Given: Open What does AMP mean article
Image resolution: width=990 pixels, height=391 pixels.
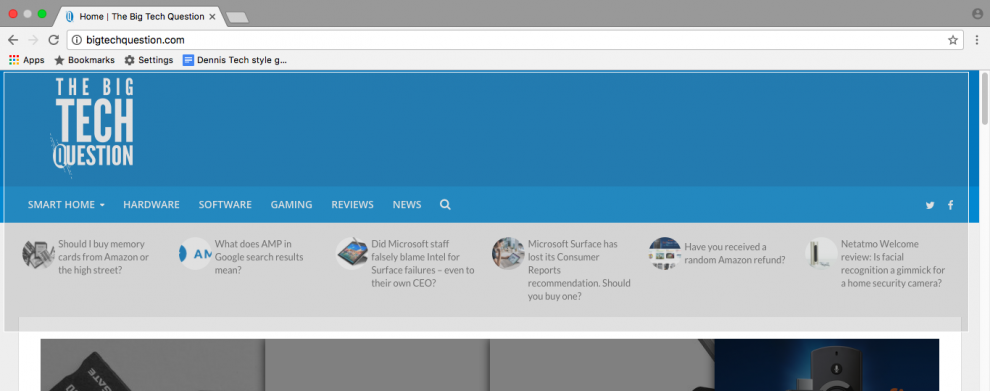Looking at the screenshot, I should [259, 256].
